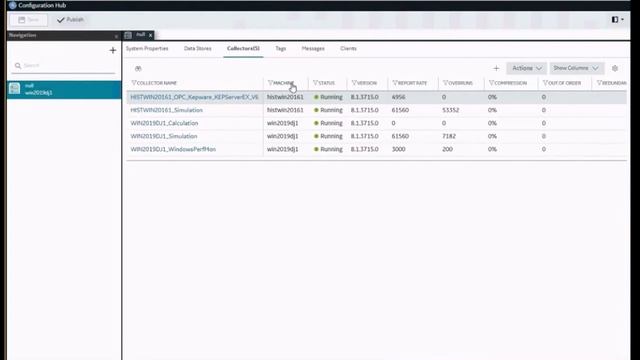Filter the Machine column
Image resolution: width=640 pixels, height=360 pixels.
click(x=270, y=83)
